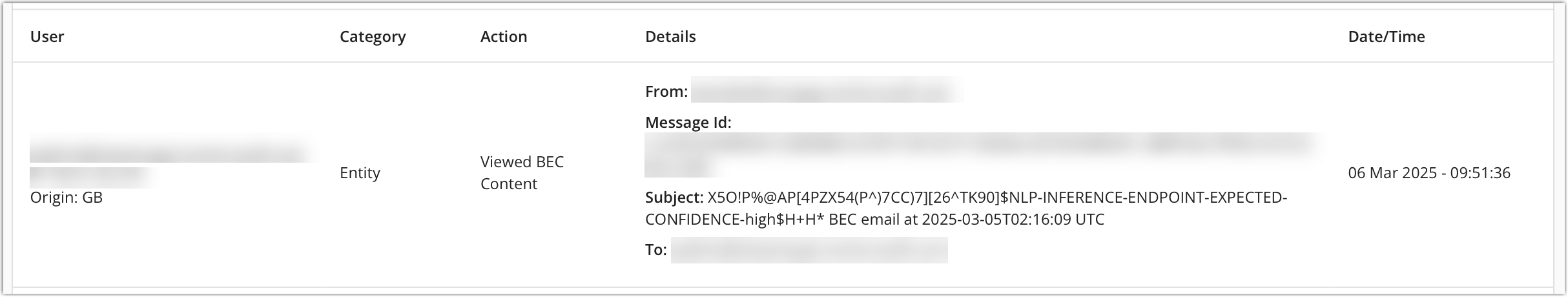Click the Details column header
The height and width of the screenshot is (297, 1568).
tap(670, 37)
